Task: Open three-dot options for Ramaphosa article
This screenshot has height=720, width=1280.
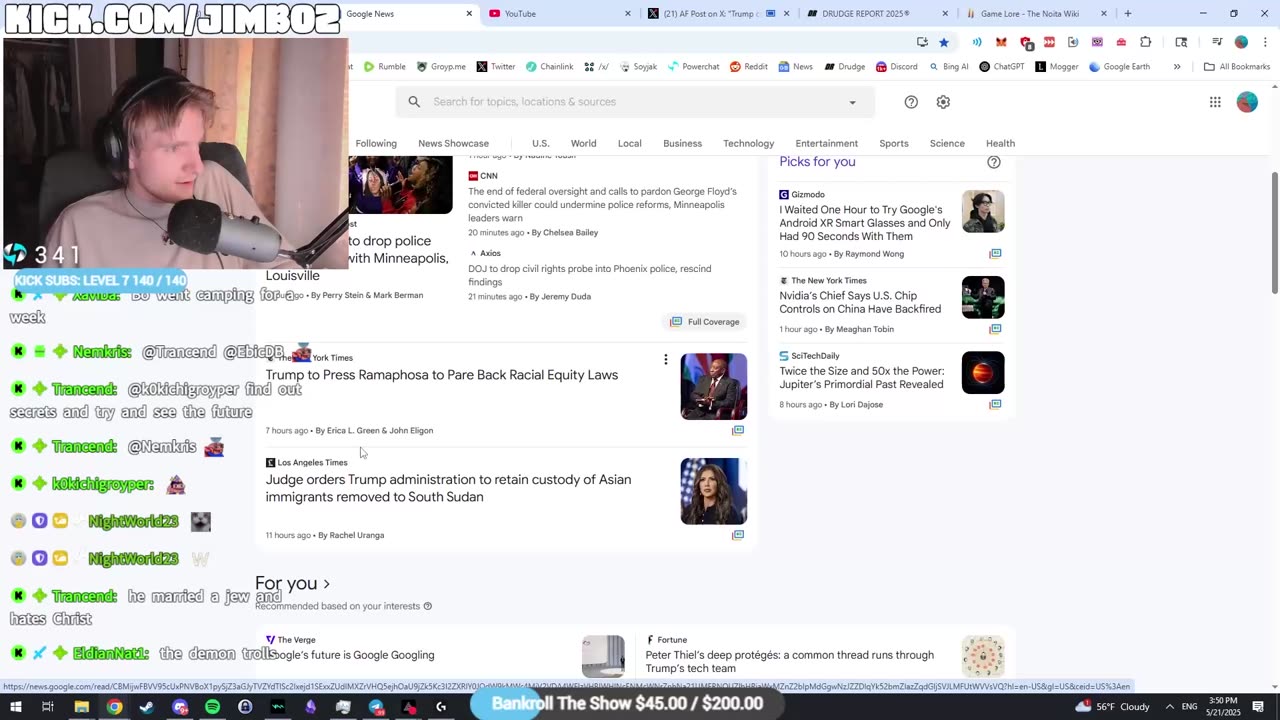Action: click(665, 359)
